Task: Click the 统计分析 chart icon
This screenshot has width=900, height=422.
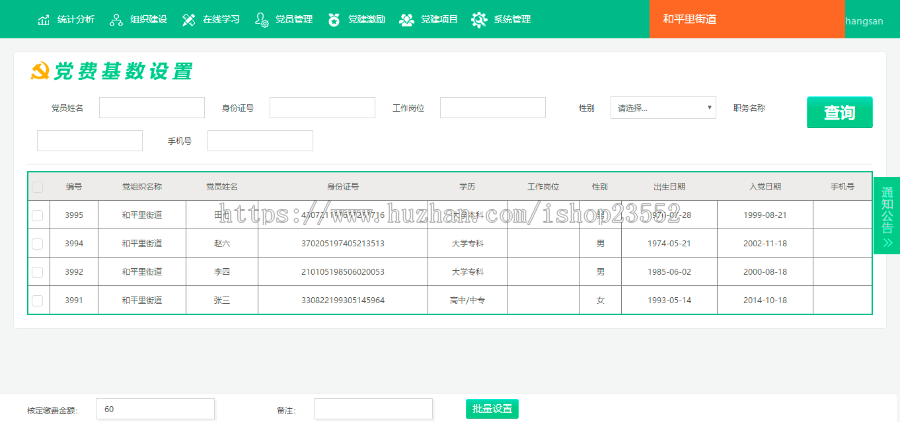Action: pyautogui.click(x=44, y=19)
